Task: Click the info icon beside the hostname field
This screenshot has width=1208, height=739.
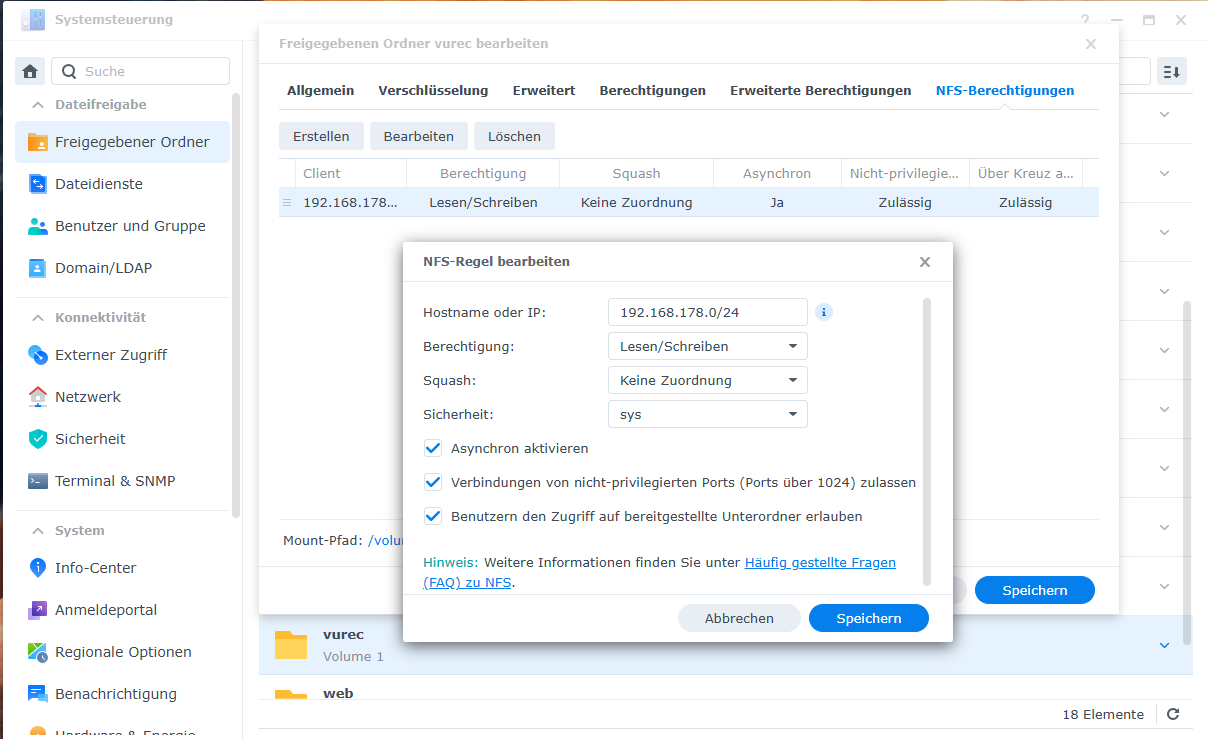Action: point(824,312)
